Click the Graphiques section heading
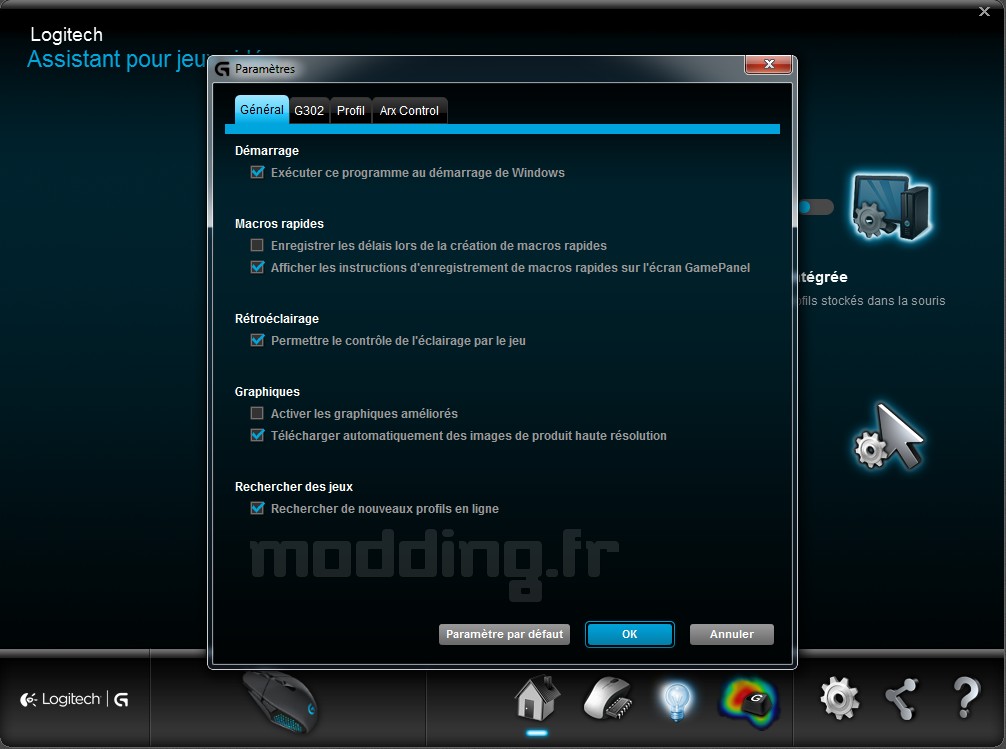The width and height of the screenshot is (1006, 749). pos(267,392)
